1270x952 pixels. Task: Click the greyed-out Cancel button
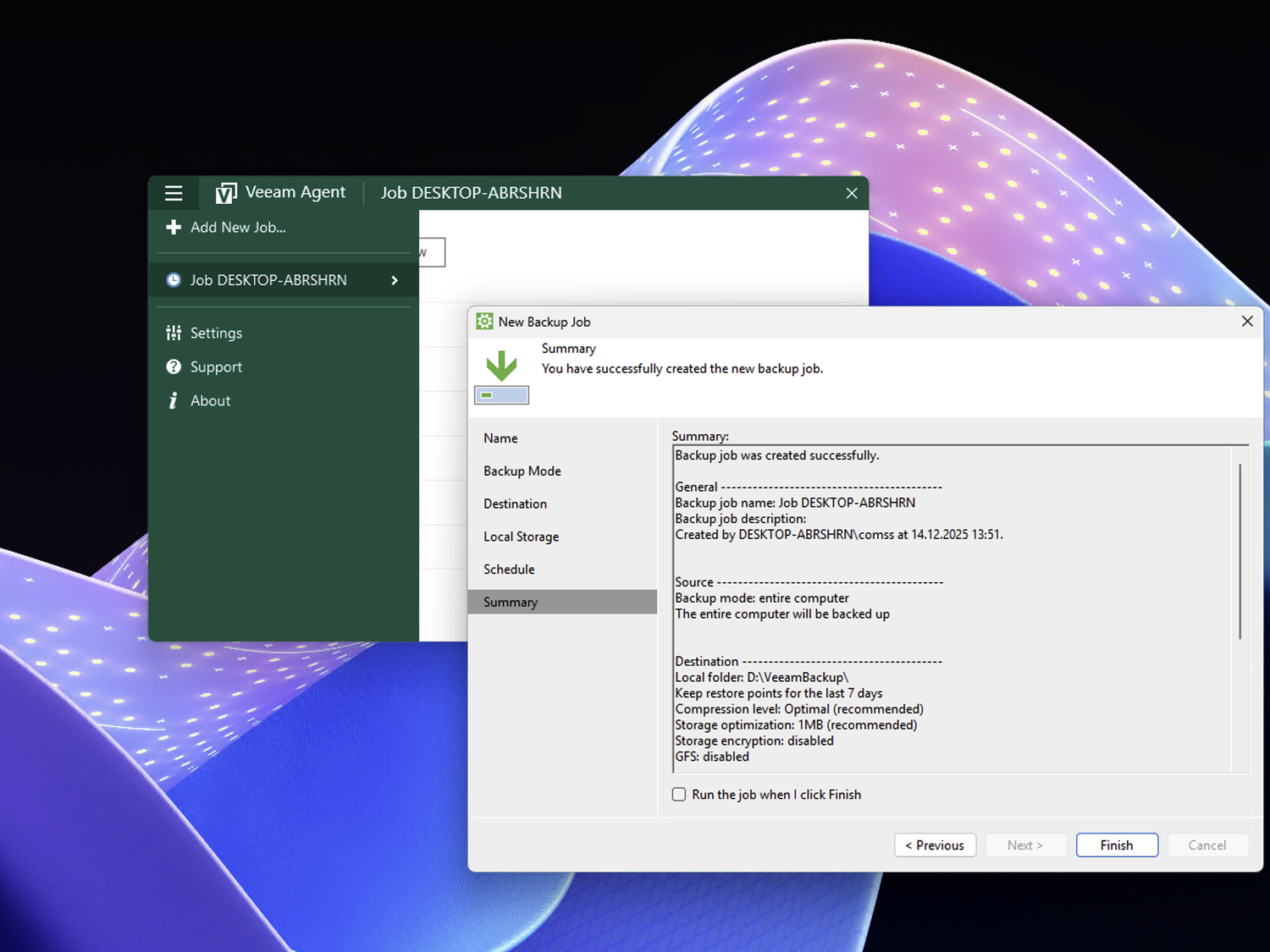pyautogui.click(x=1207, y=845)
